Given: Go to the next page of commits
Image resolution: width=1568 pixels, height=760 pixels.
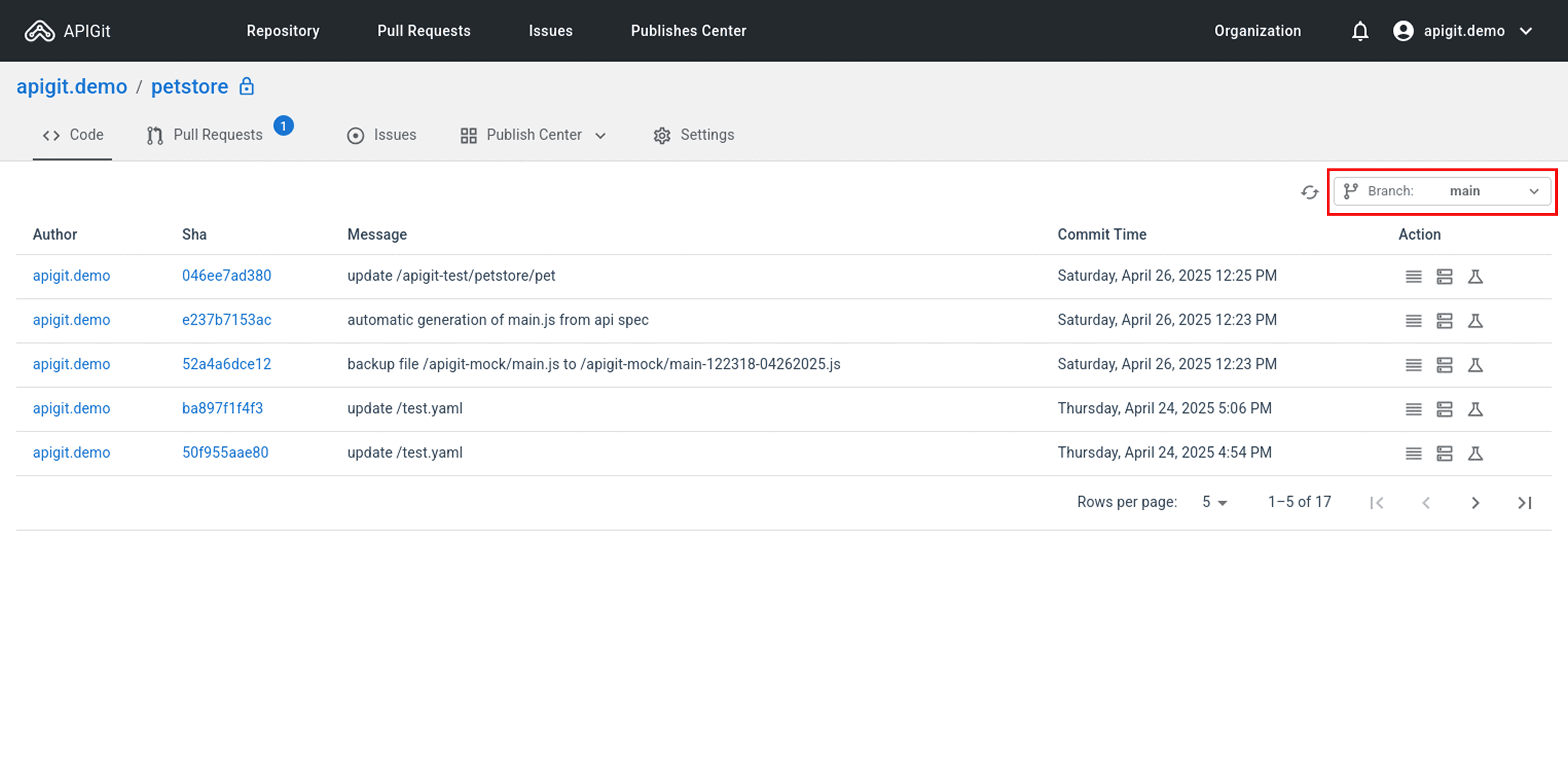Looking at the screenshot, I should tap(1475, 503).
